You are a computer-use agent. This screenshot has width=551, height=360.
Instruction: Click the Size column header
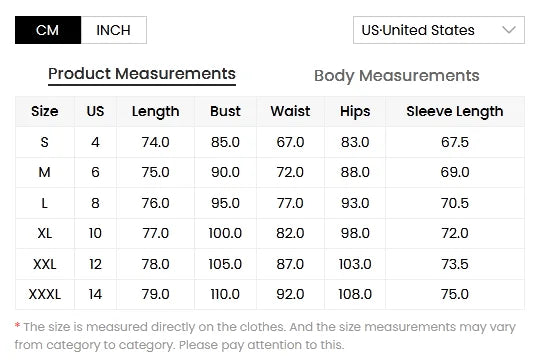[45, 111]
